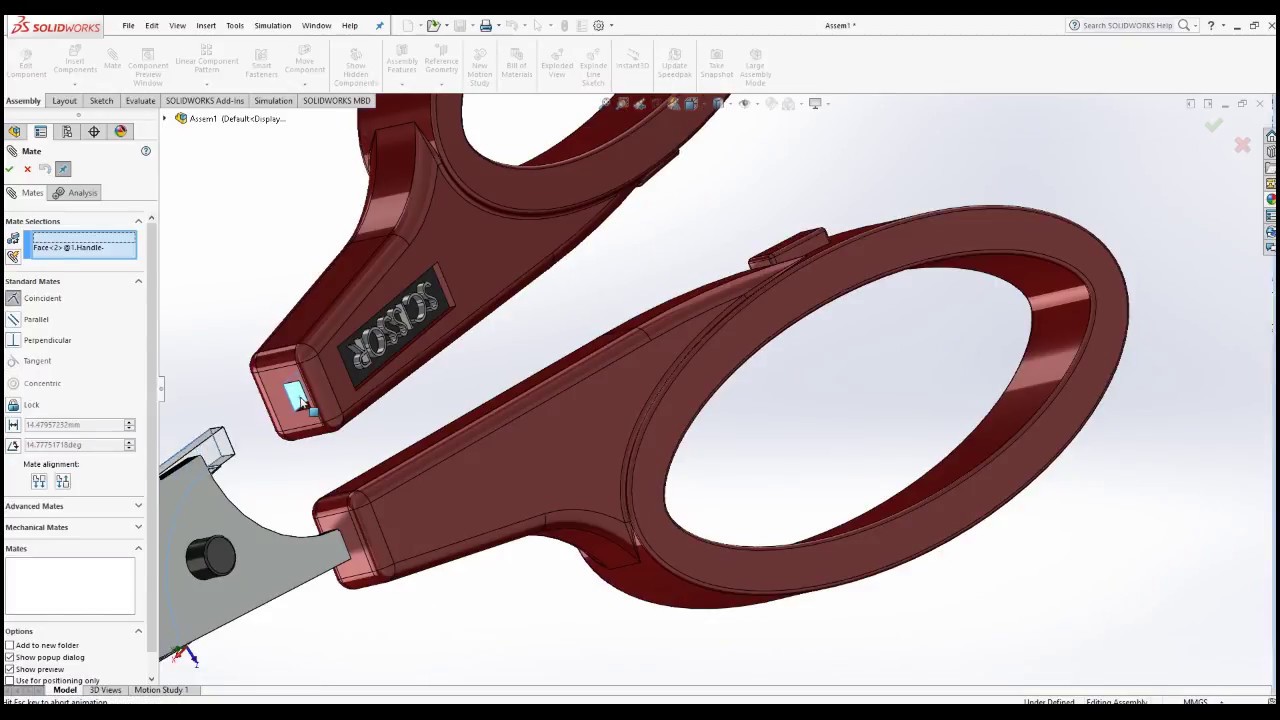The width and height of the screenshot is (1280, 720).
Task: Open the SOLIDWORKS MBD tab
Action: [336, 101]
